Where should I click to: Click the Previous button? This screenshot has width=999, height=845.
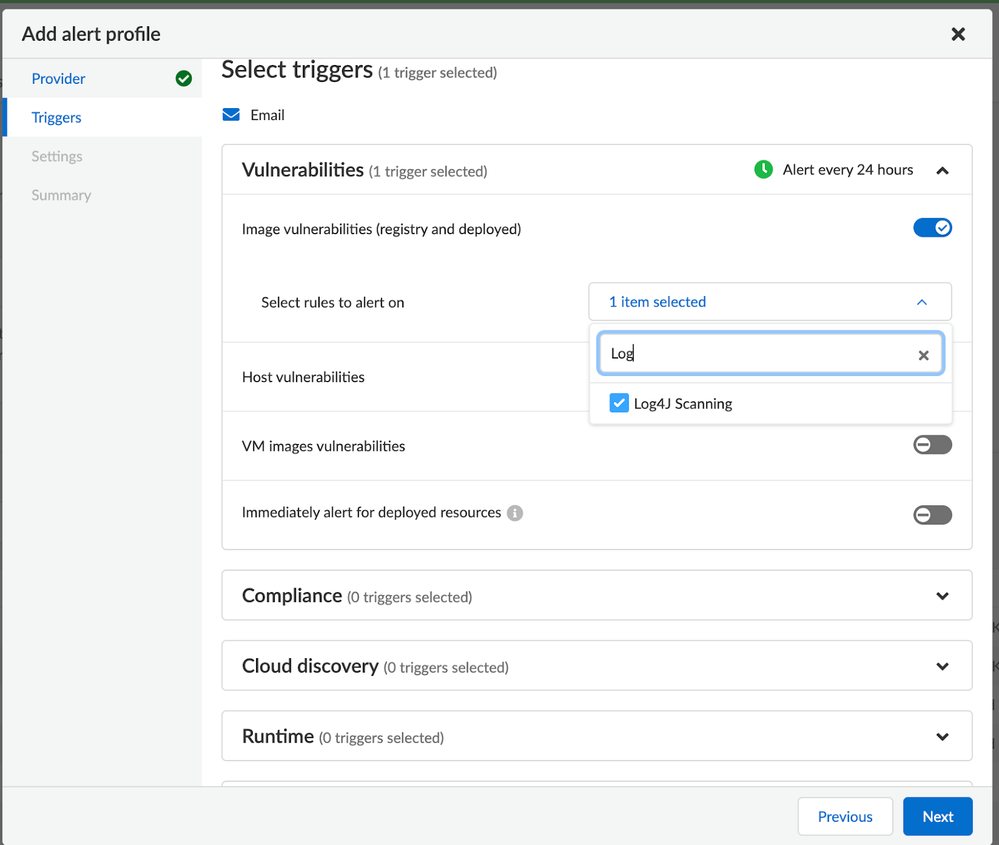pos(845,816)
